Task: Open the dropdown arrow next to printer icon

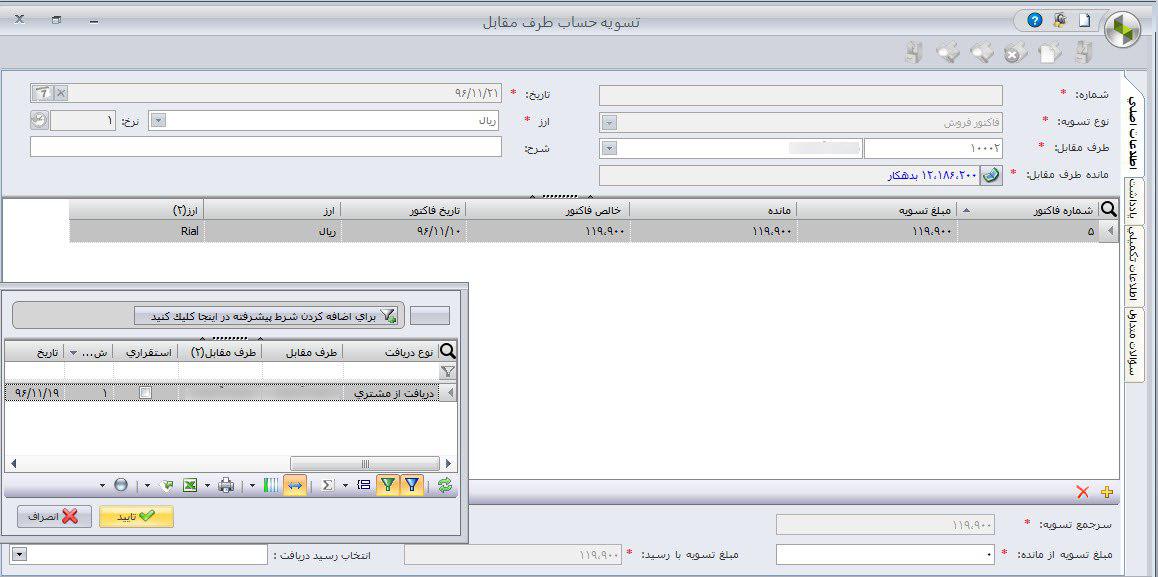Action: pyautogui.click(x=208, y=485)
